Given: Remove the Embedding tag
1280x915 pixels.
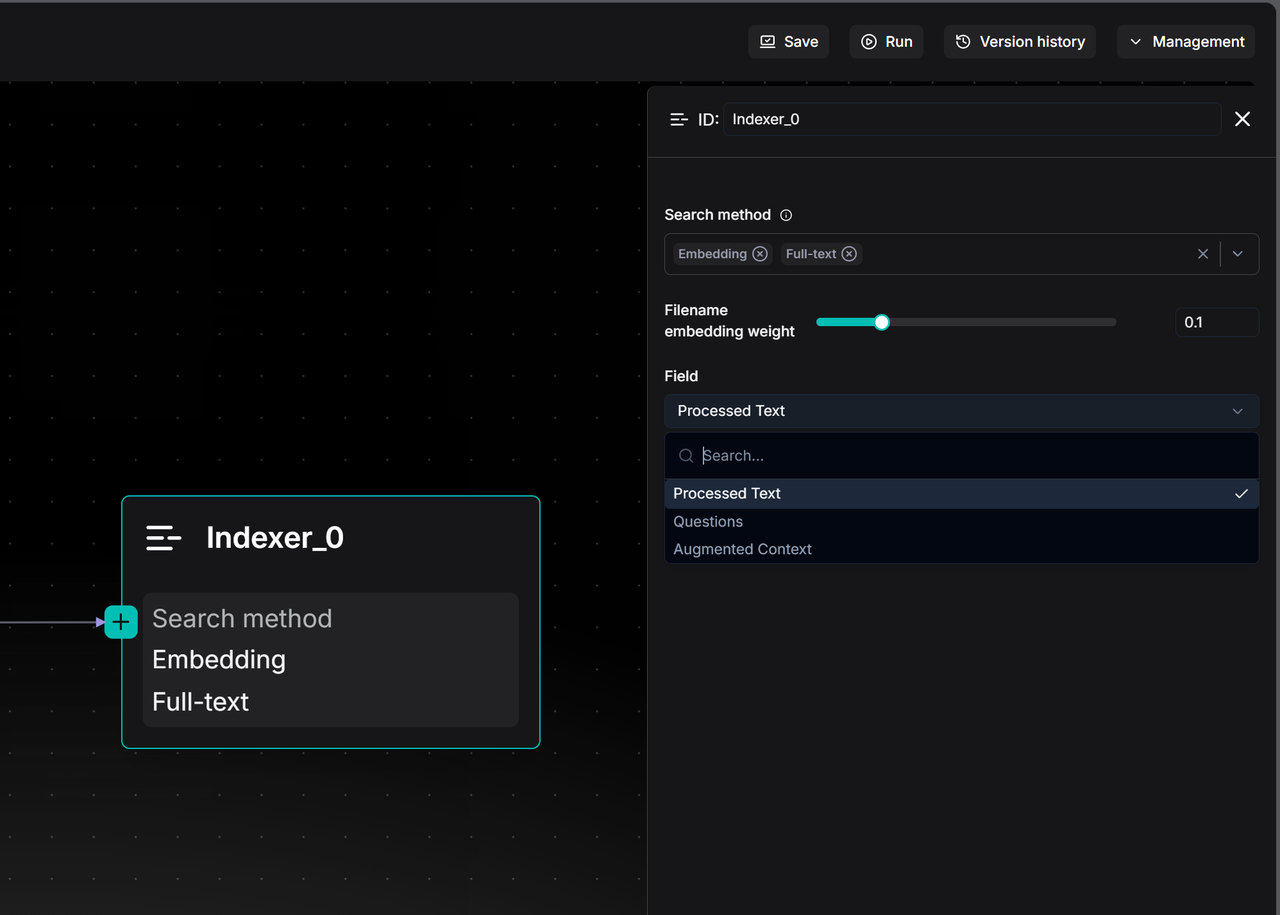Looking at the screenshot, I should (760, 254).
